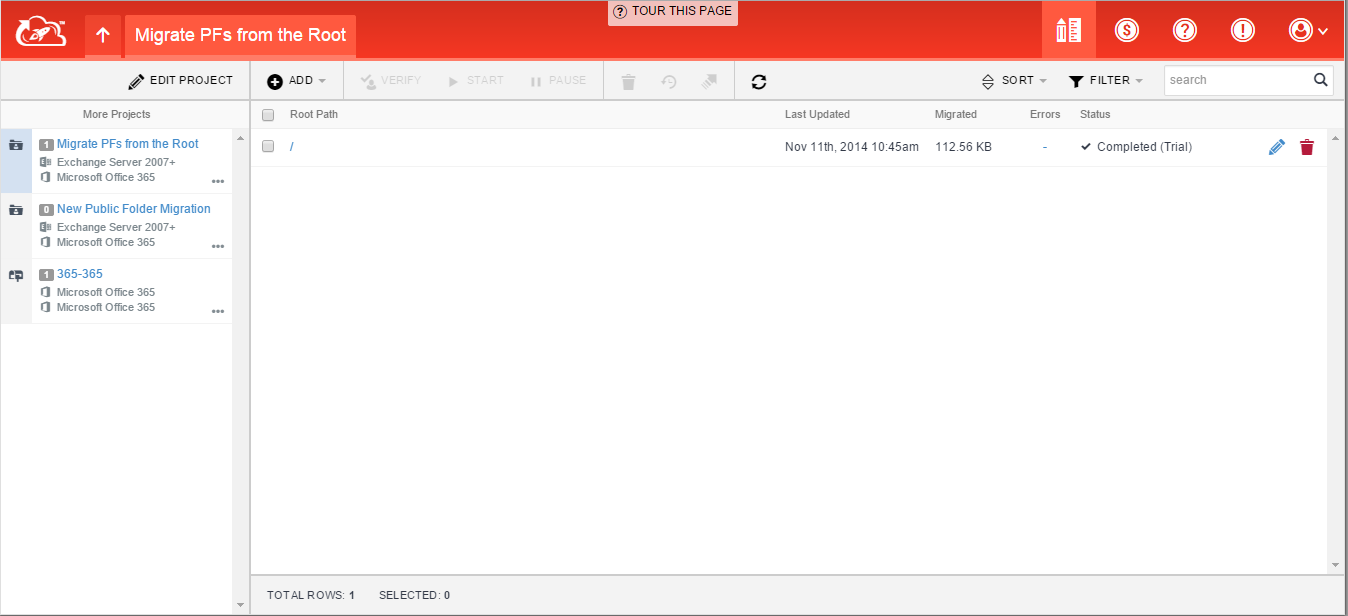This screenshot has width=1348, height=616.
Task: Click the Migrated column header
Action: [x=956, y=115]
